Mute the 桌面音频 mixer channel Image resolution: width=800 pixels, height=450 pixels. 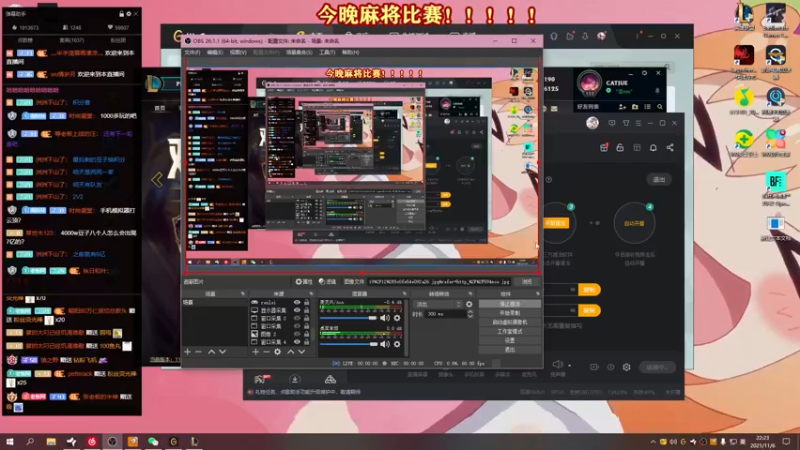[x=385, y=344]
